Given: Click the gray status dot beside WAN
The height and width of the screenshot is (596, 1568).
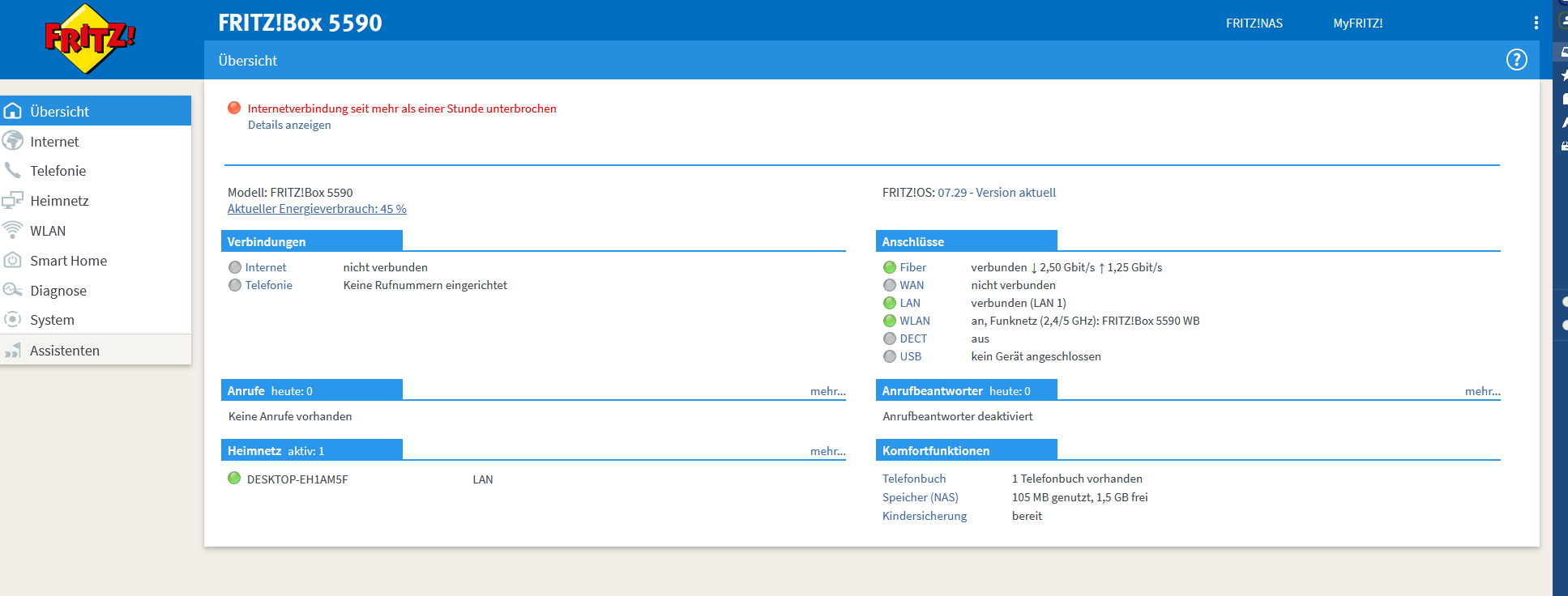Looking at the screenshot, I should [x=890, y=285].
